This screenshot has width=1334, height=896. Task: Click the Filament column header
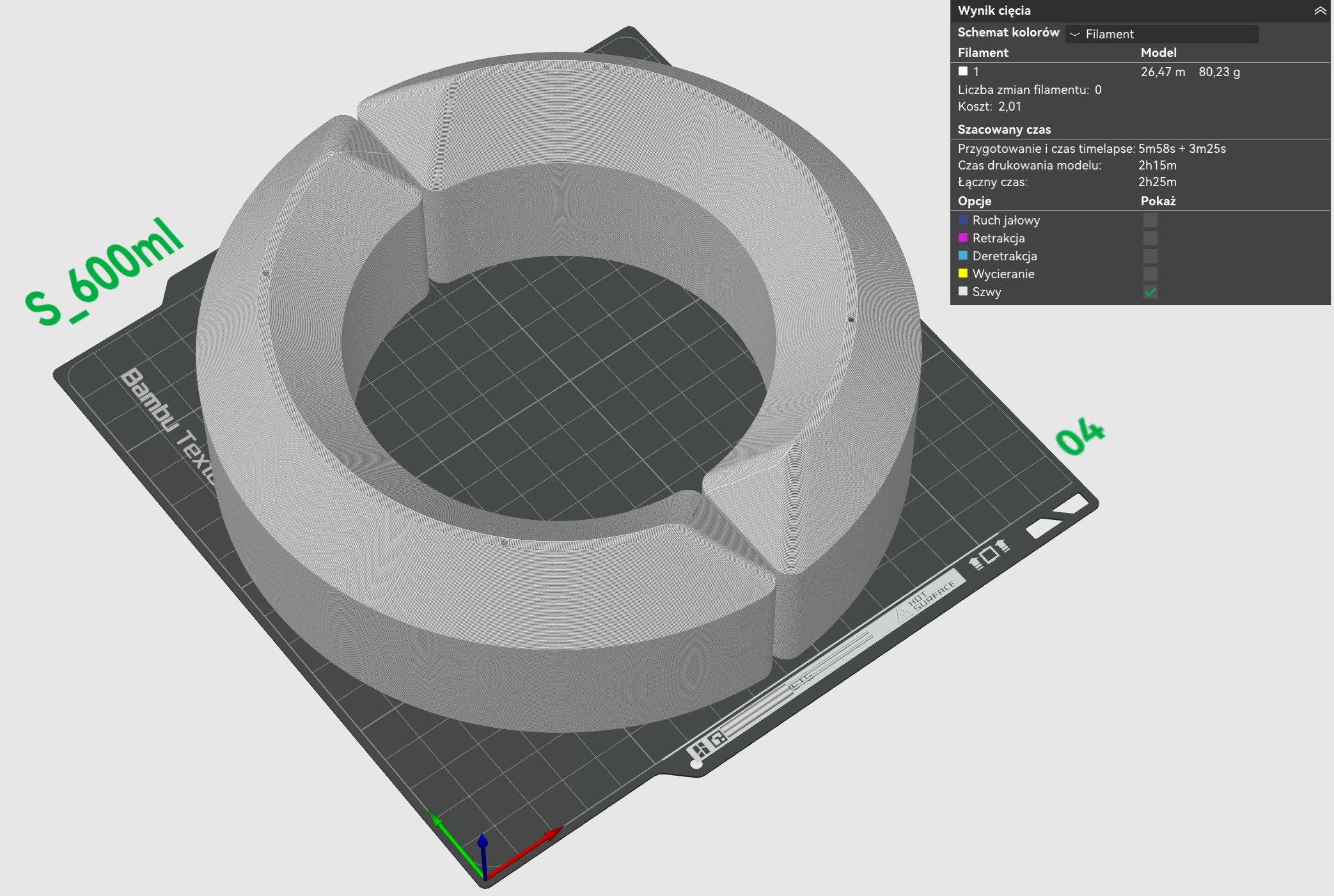tap(983, 52)
